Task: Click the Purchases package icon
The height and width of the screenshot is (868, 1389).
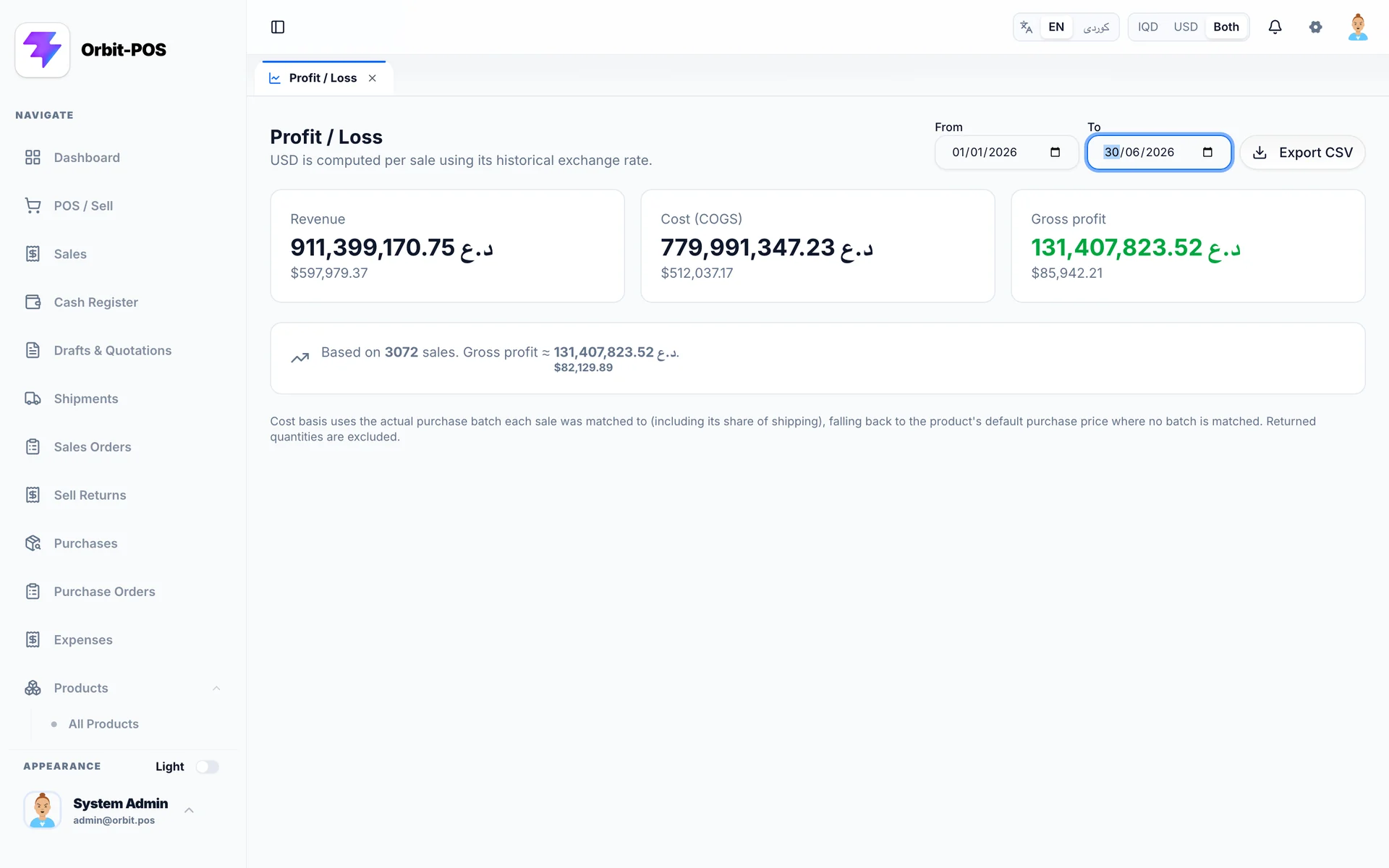Action: tap(33, 543)
